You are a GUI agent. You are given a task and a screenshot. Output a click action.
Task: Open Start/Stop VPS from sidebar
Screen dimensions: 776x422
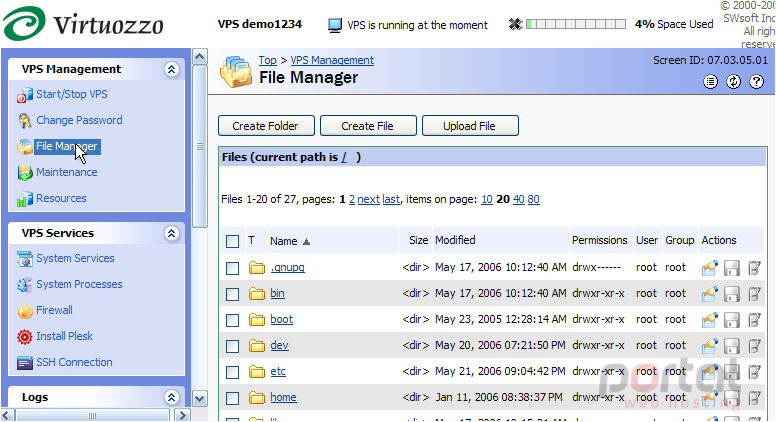[x=71, y=94]
